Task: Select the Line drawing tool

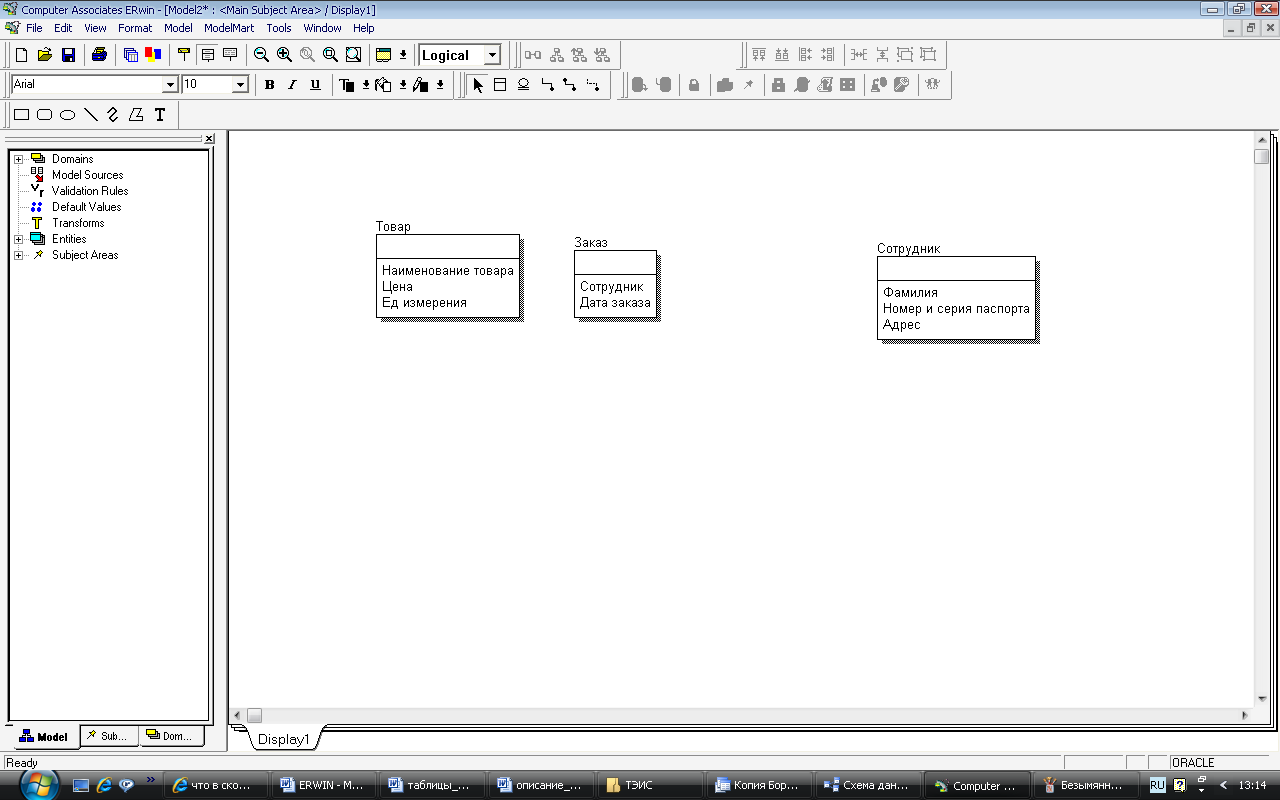Action: tap(90, 115)
